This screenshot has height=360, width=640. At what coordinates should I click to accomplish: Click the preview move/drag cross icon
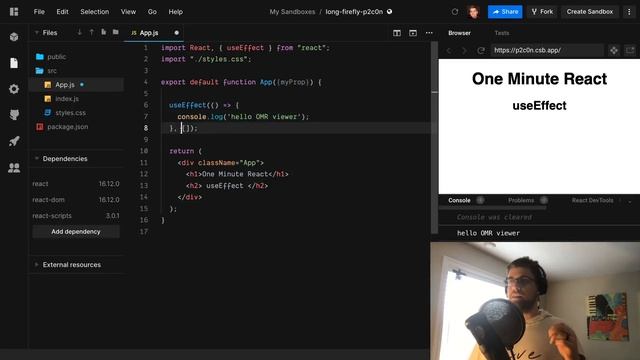tap(614, 51)
